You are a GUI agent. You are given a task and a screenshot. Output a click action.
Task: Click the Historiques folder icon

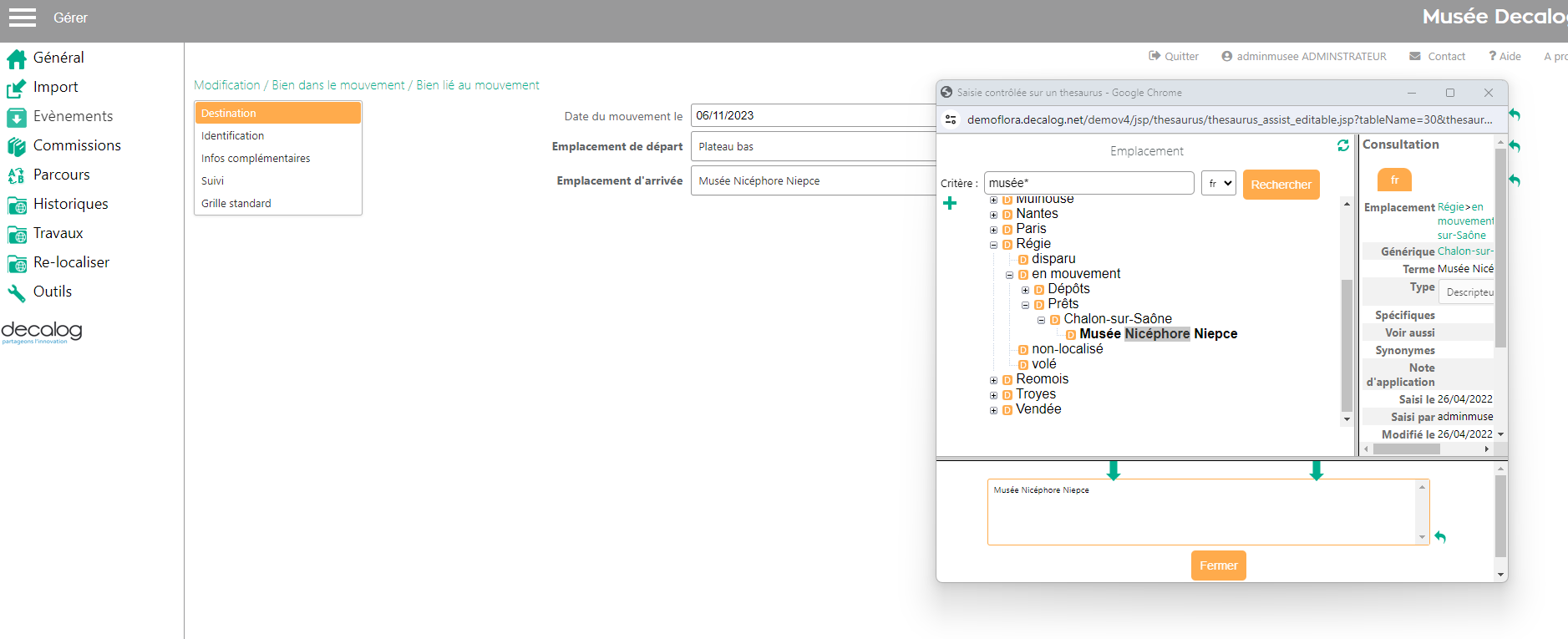(x=17, y=205)
